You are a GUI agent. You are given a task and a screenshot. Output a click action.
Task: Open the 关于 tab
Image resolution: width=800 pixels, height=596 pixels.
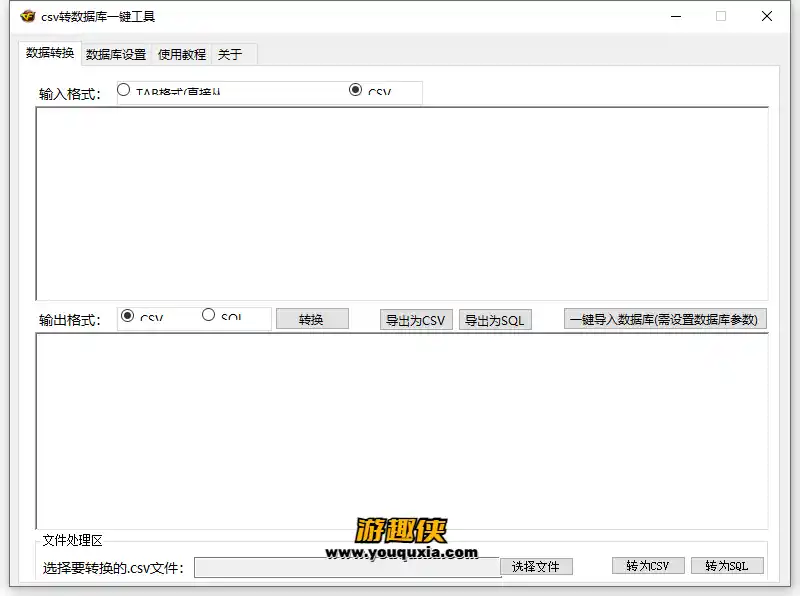(x=230, y=55)
